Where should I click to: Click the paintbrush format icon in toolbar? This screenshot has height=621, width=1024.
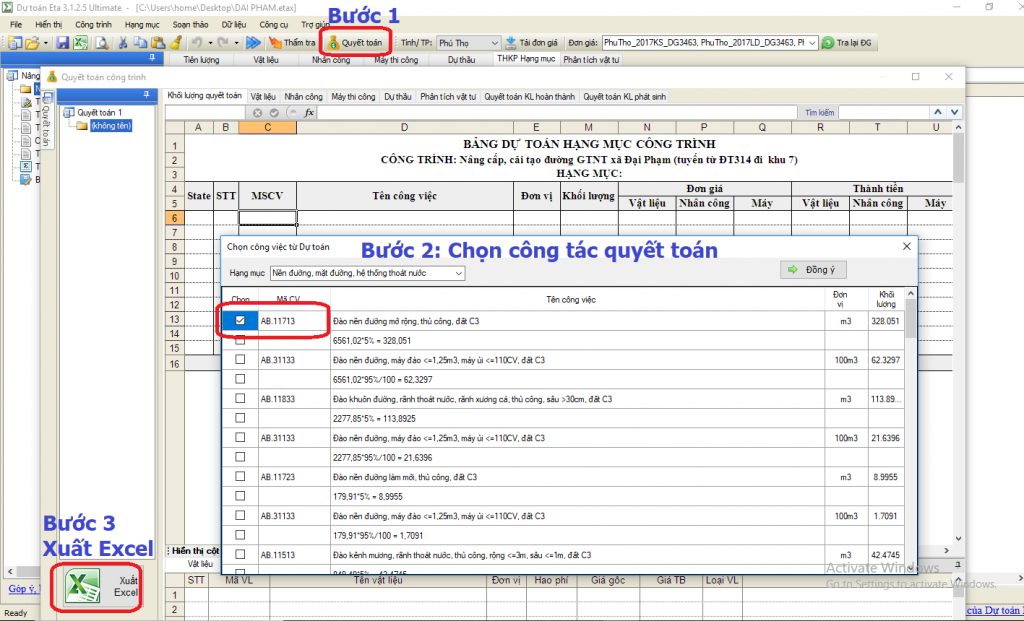175,43
